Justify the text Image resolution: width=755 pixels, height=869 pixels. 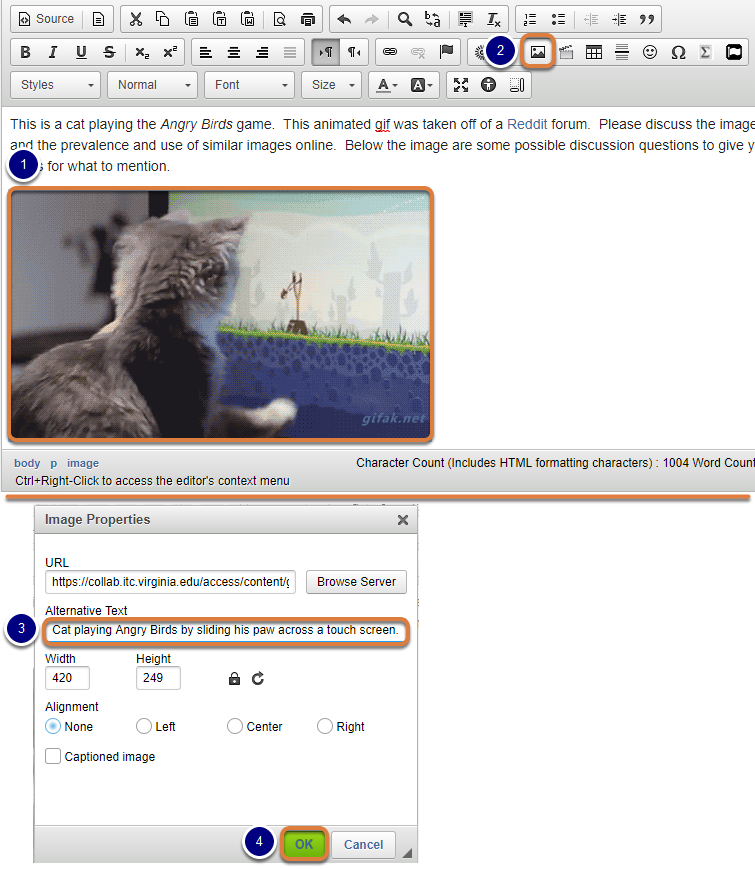289,52
